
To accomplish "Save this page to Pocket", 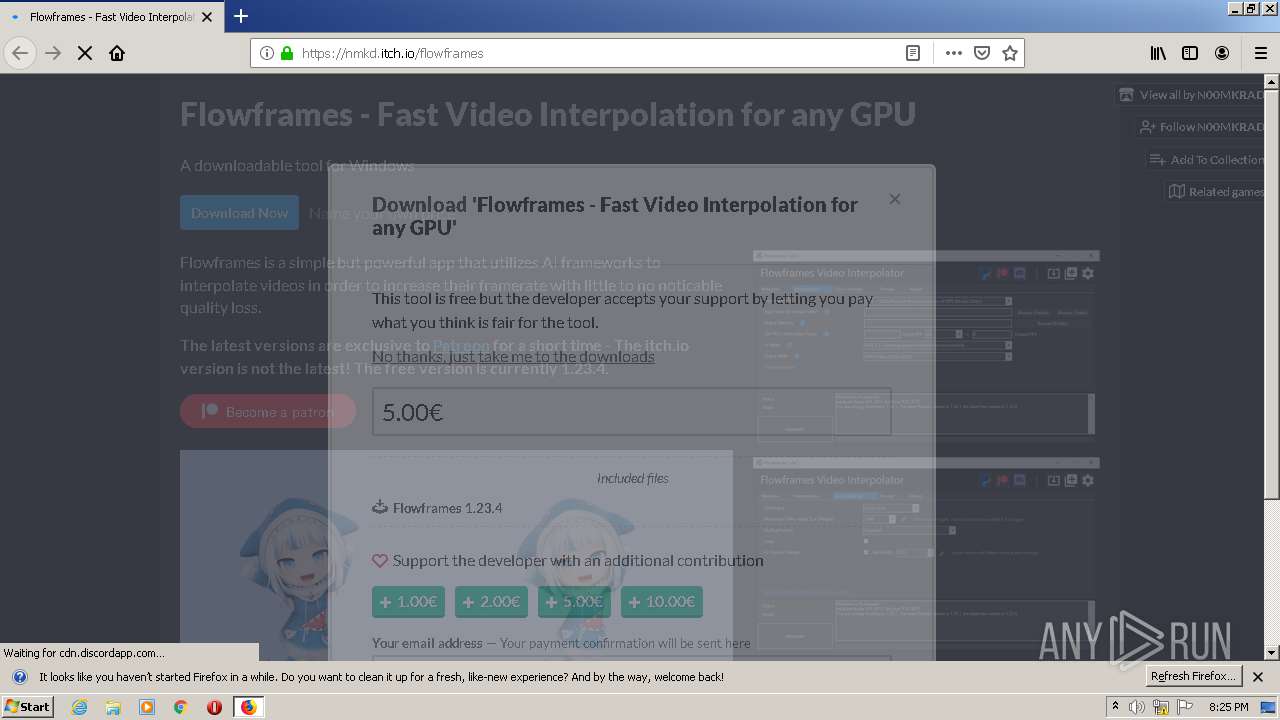I will [982, 53].
